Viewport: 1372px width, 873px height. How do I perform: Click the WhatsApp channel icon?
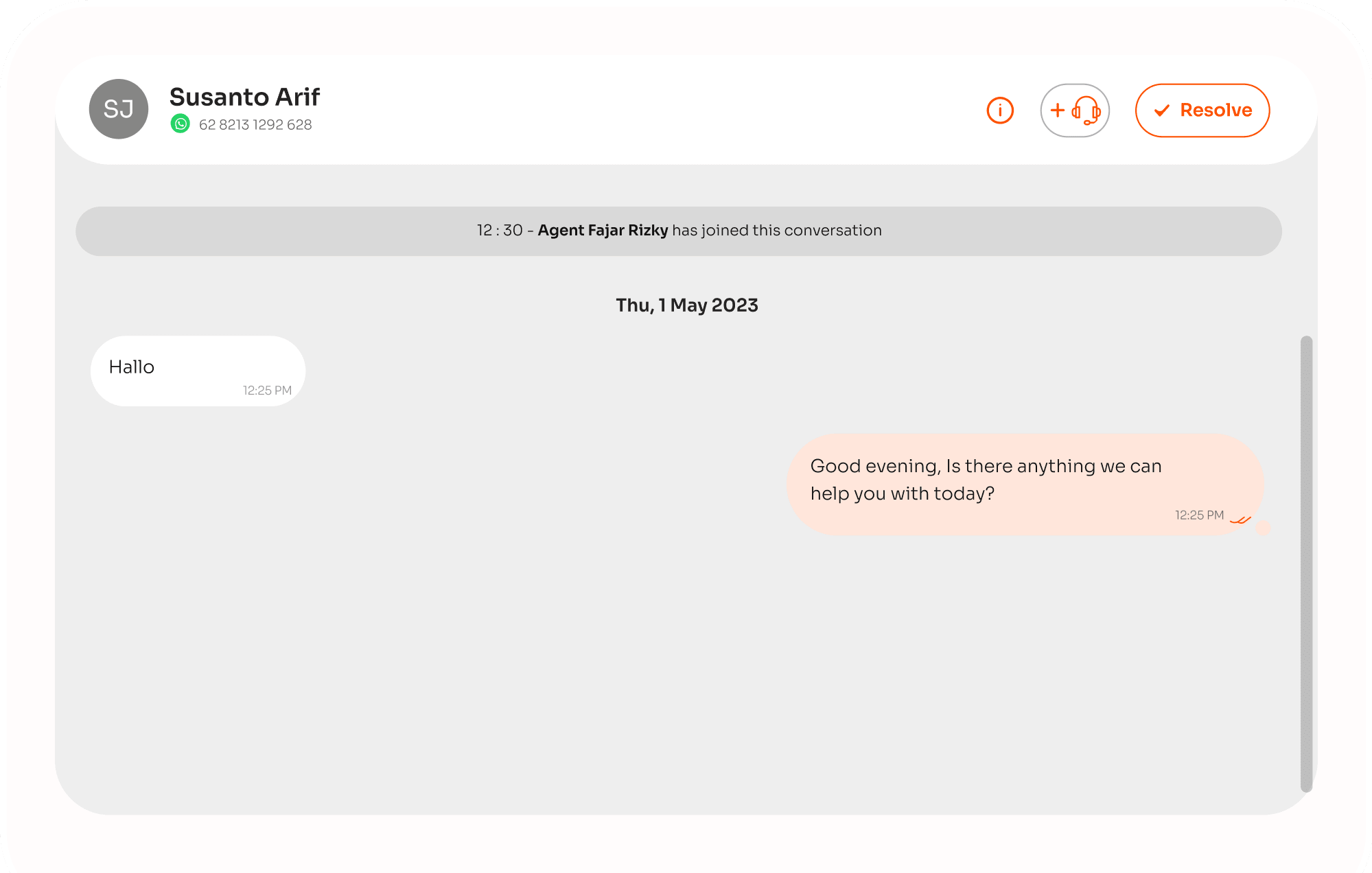click(x=181, y=124)
